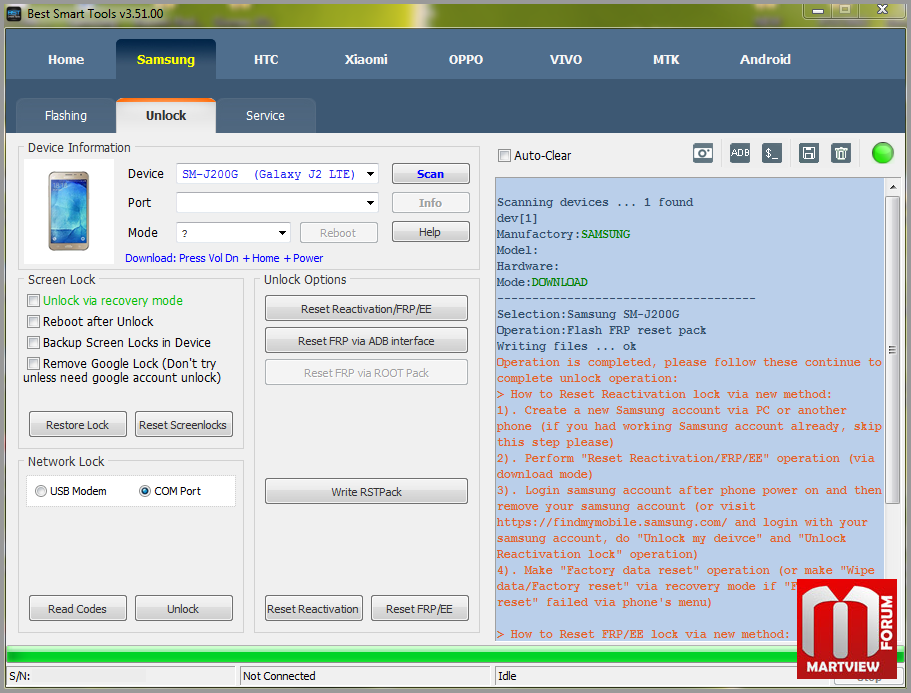Open the command shell terminal icon
The height and width of the screenshot is (693, 911).
772,153
